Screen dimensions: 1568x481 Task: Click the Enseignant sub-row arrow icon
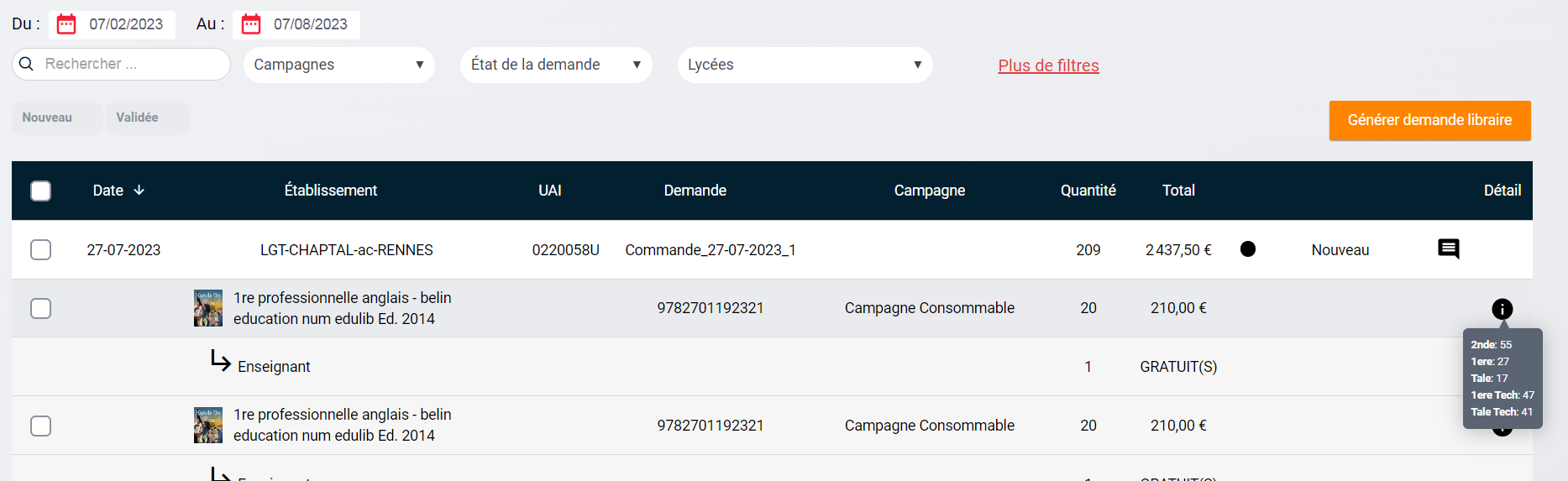(220, 361)
